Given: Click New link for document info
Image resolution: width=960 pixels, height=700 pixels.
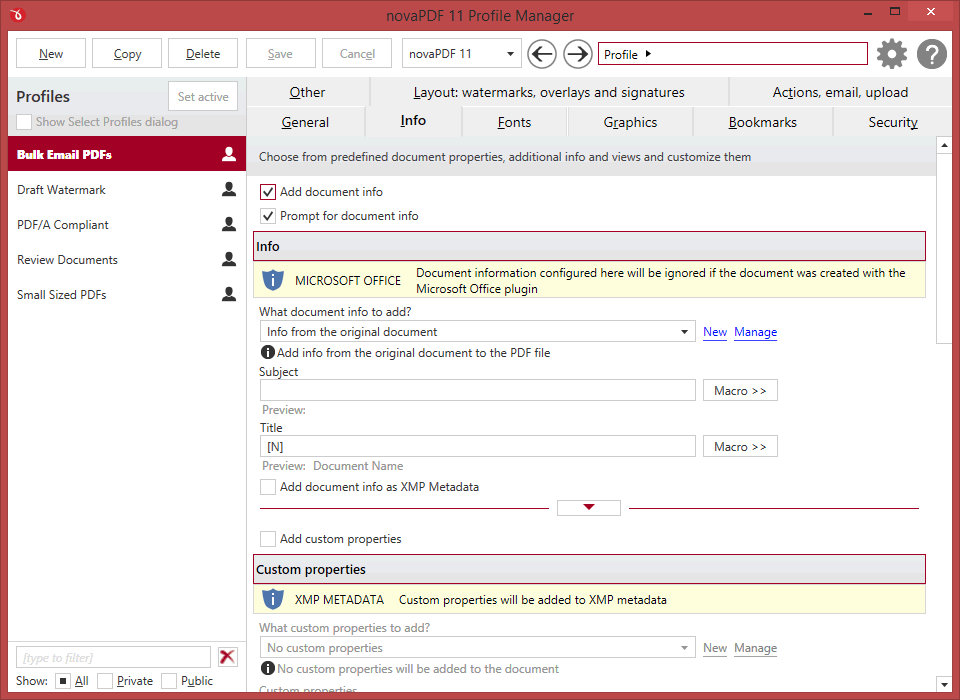Looking at the screenshot, I should tap(714, 332).
